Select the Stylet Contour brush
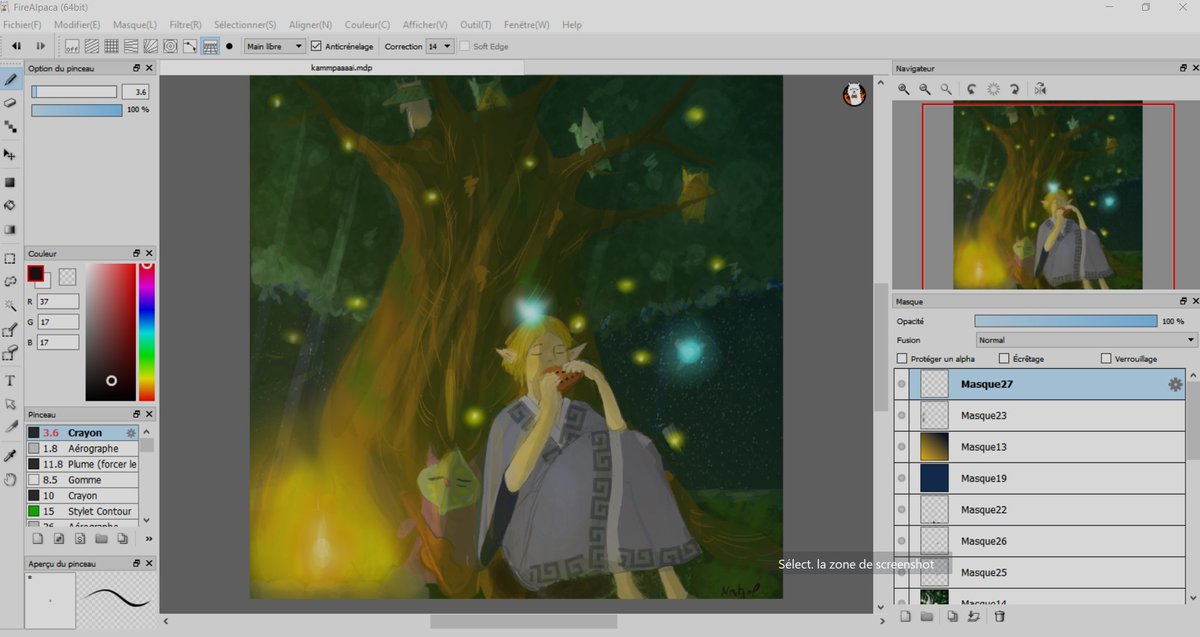1200x637 pixels. pos(82,511)
